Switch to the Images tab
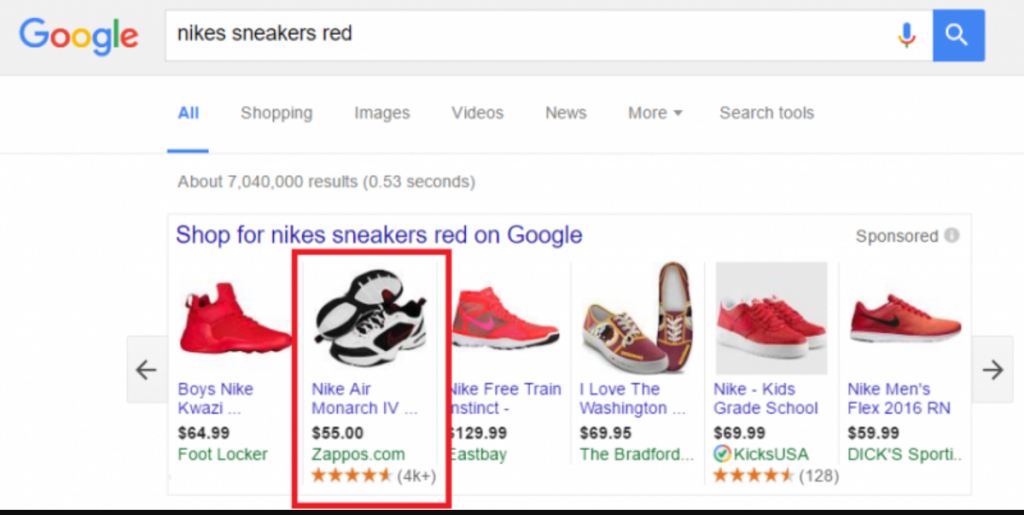The image size is (1024, 515). (x=382, y=113)
